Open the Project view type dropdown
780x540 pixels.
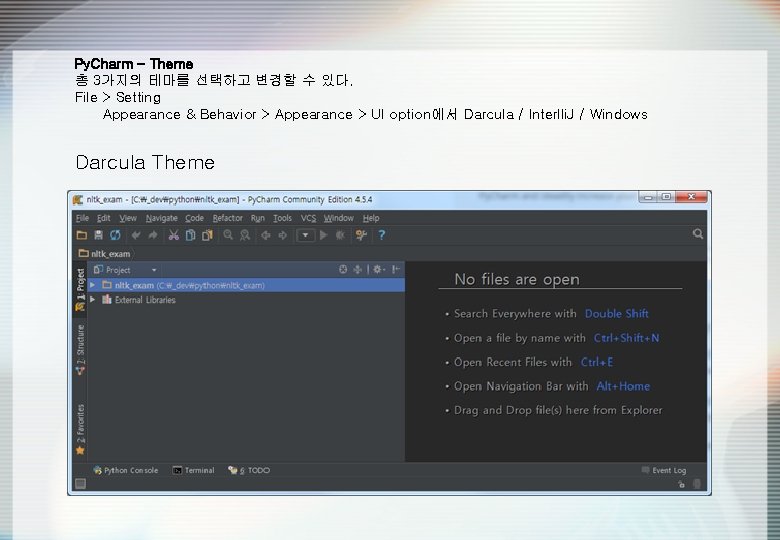coord(154,270)
